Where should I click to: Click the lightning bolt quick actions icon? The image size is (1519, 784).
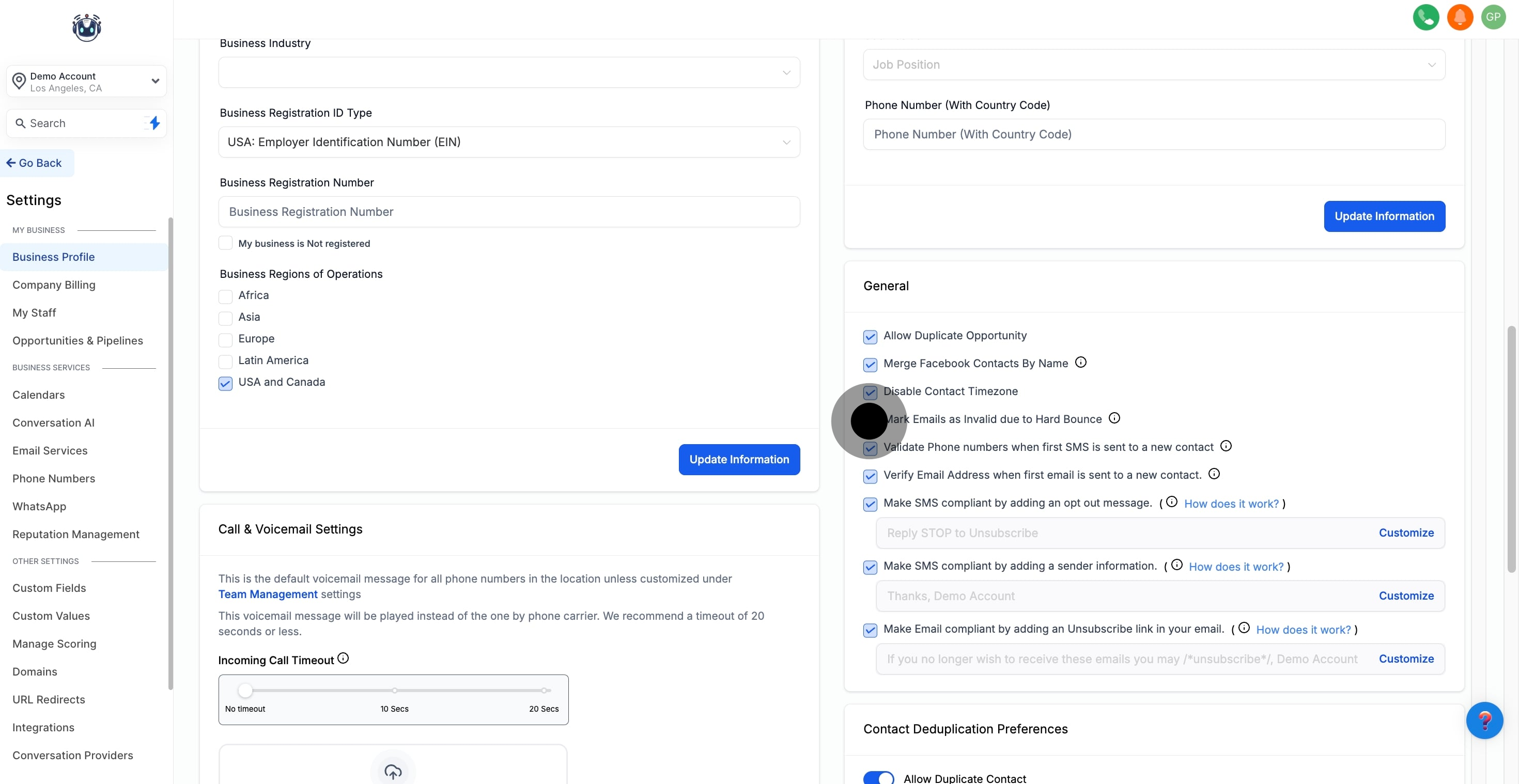tap(154, 123)
